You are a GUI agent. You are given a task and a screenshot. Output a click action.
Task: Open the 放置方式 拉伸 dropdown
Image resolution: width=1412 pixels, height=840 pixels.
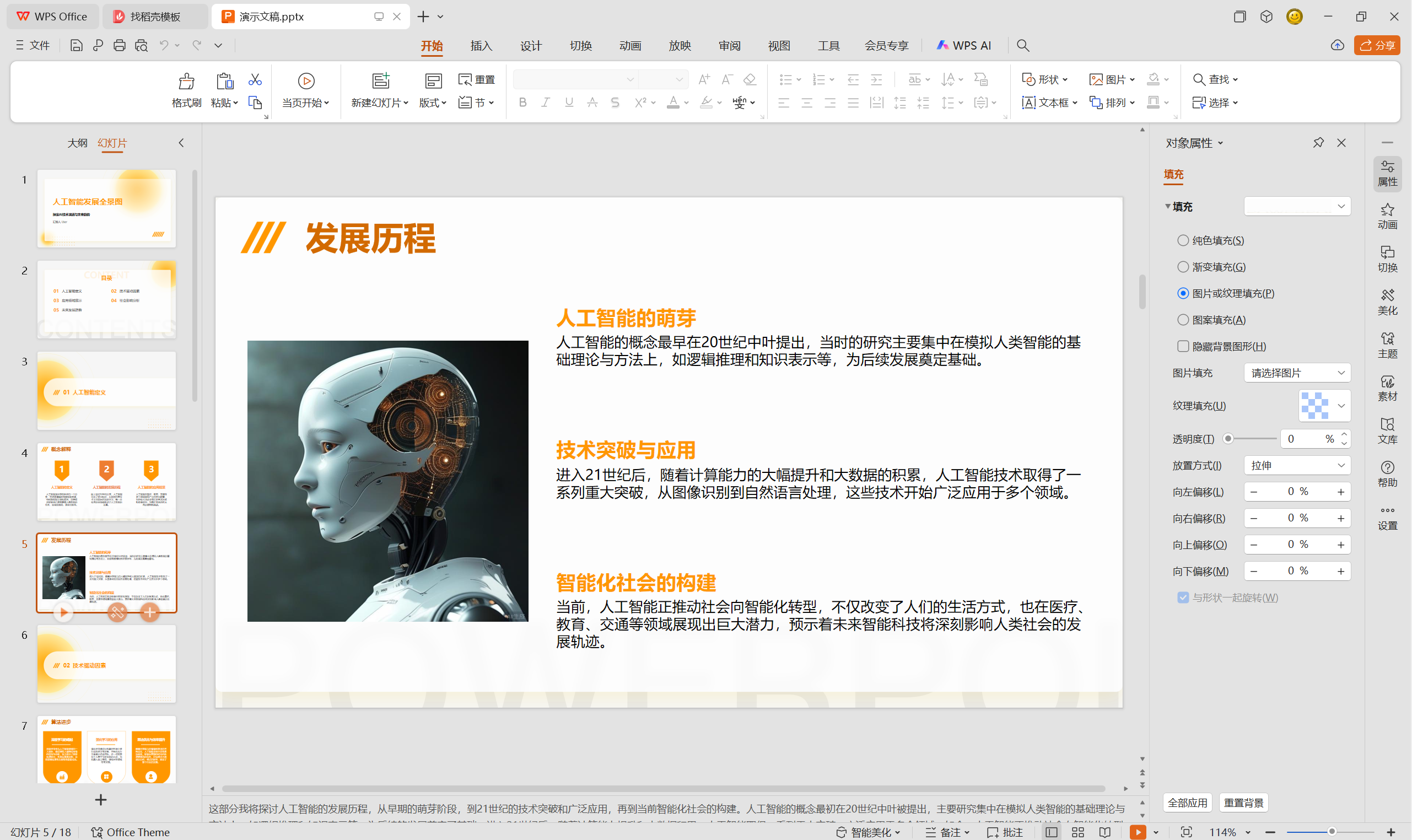(x=1297, y=465)
